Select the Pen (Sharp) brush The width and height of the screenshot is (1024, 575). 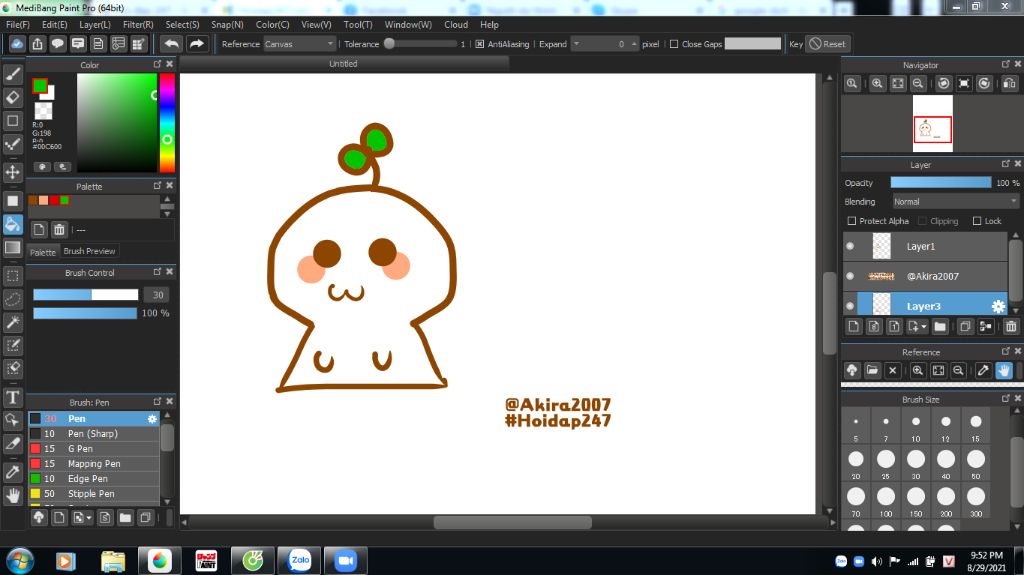[94, 434]
